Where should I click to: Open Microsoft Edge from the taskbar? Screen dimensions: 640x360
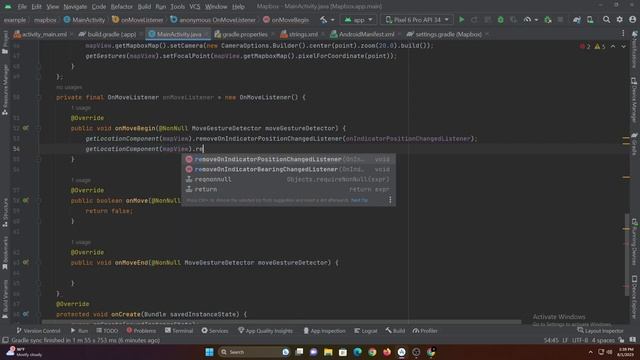click(358, 352)
